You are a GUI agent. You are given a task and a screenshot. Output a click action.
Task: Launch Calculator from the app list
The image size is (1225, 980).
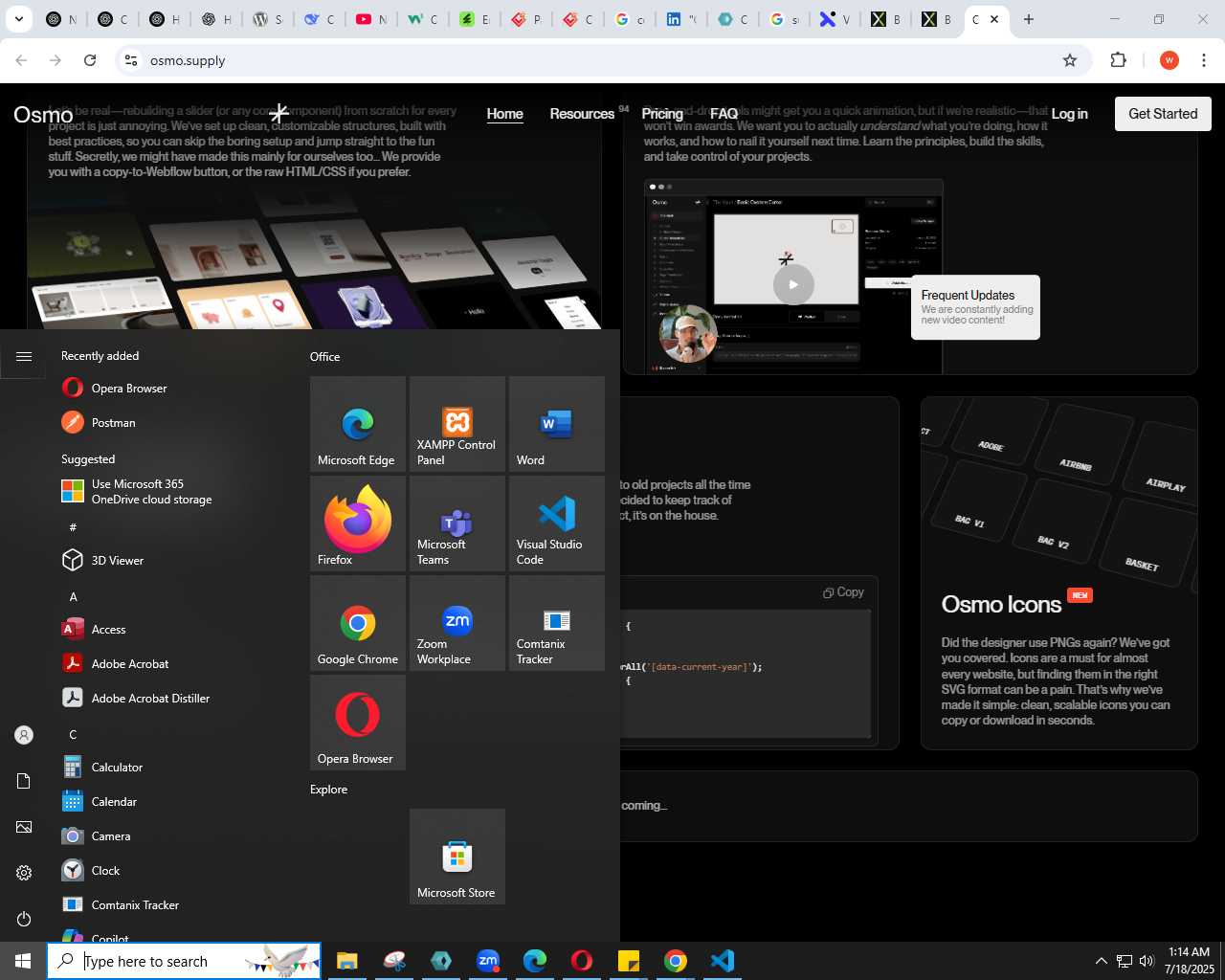point(172,768)
